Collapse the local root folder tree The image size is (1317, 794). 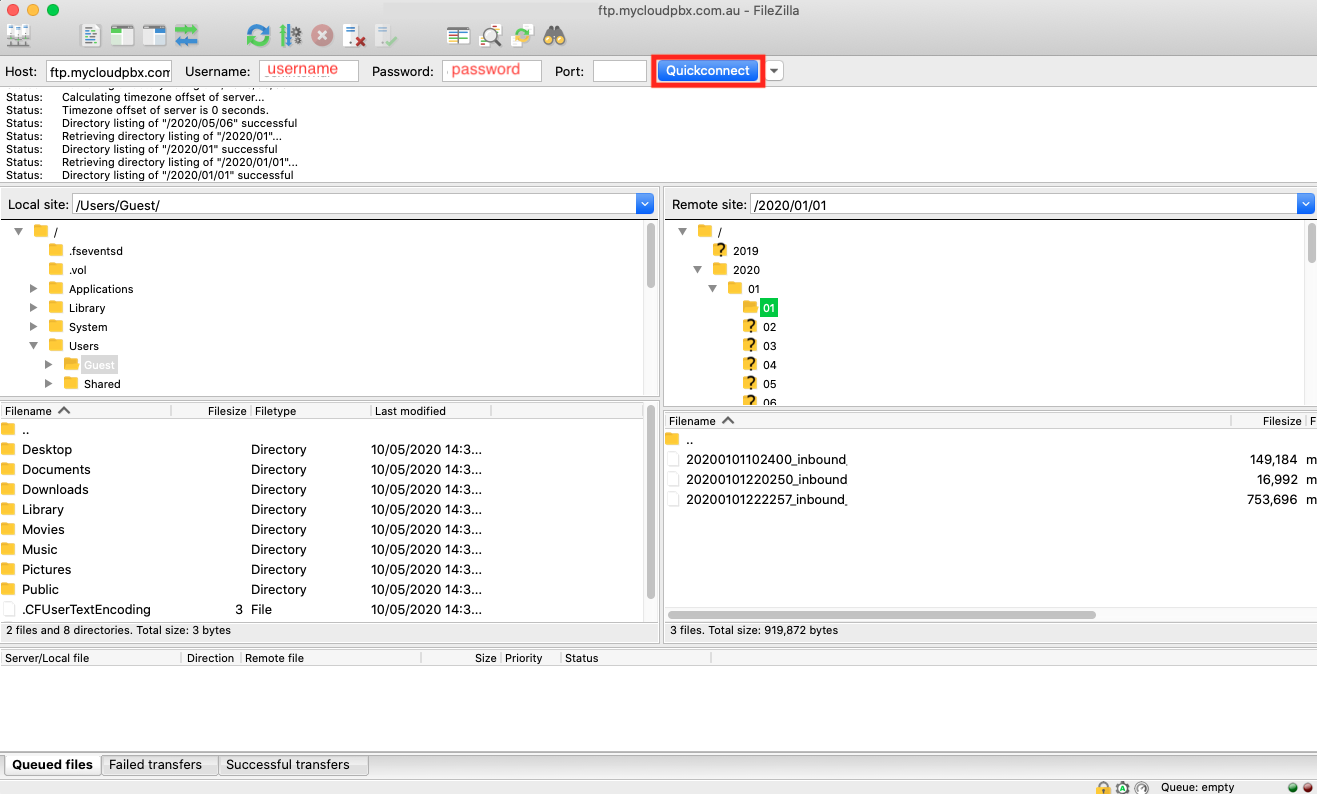(x=18, y=231)
